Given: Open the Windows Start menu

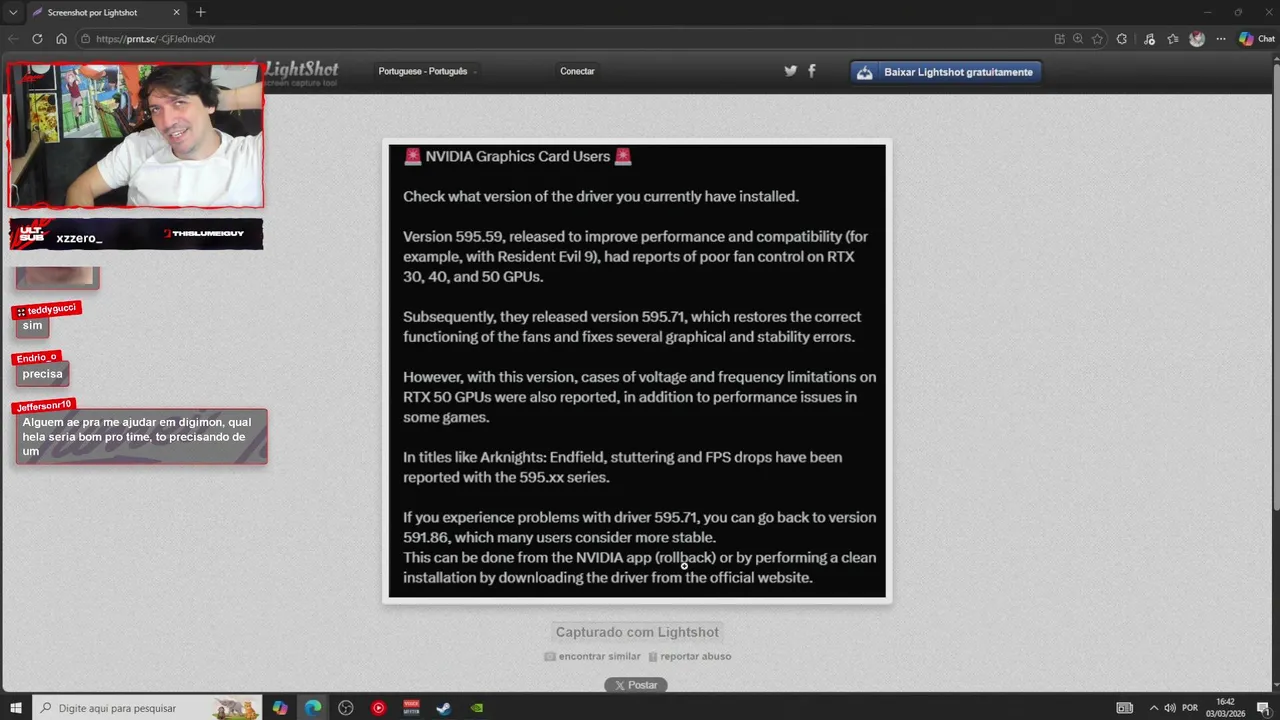Looking at the screenshot, I should point(16,708).
